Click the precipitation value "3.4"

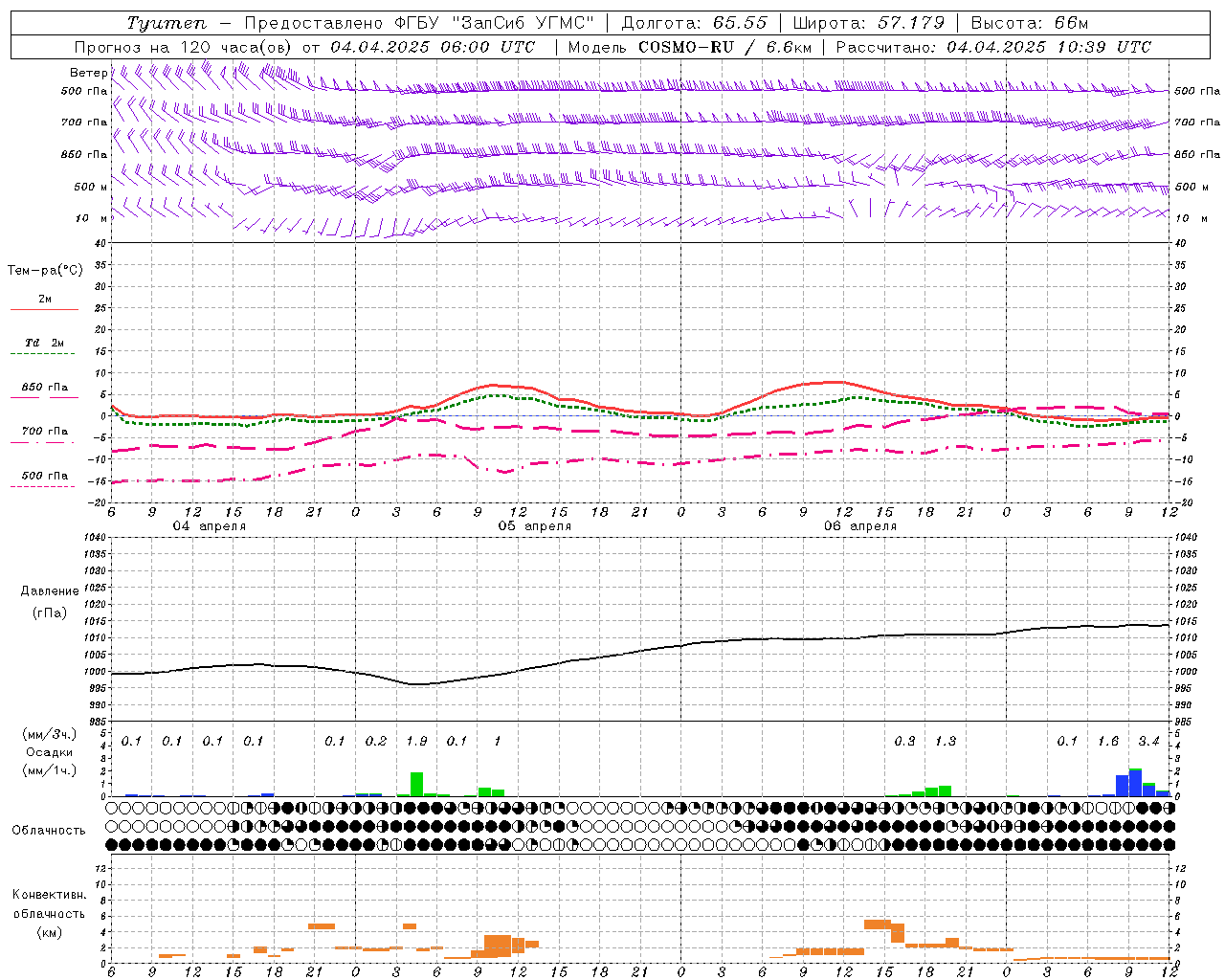tap(1148, 742)
